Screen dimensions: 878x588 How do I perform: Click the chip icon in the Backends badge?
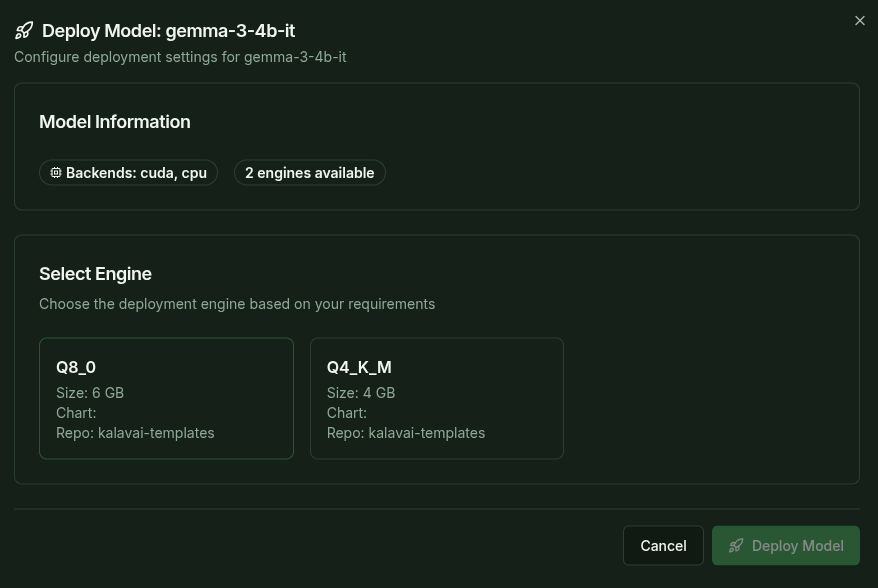pos(56,173)
